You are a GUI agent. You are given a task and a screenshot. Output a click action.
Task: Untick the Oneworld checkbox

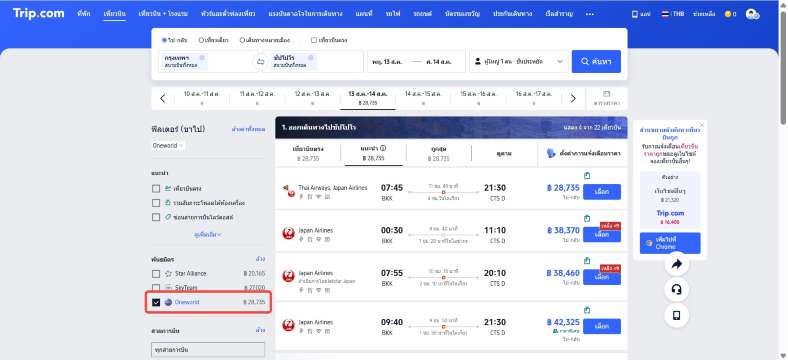(x=156, y=302)
